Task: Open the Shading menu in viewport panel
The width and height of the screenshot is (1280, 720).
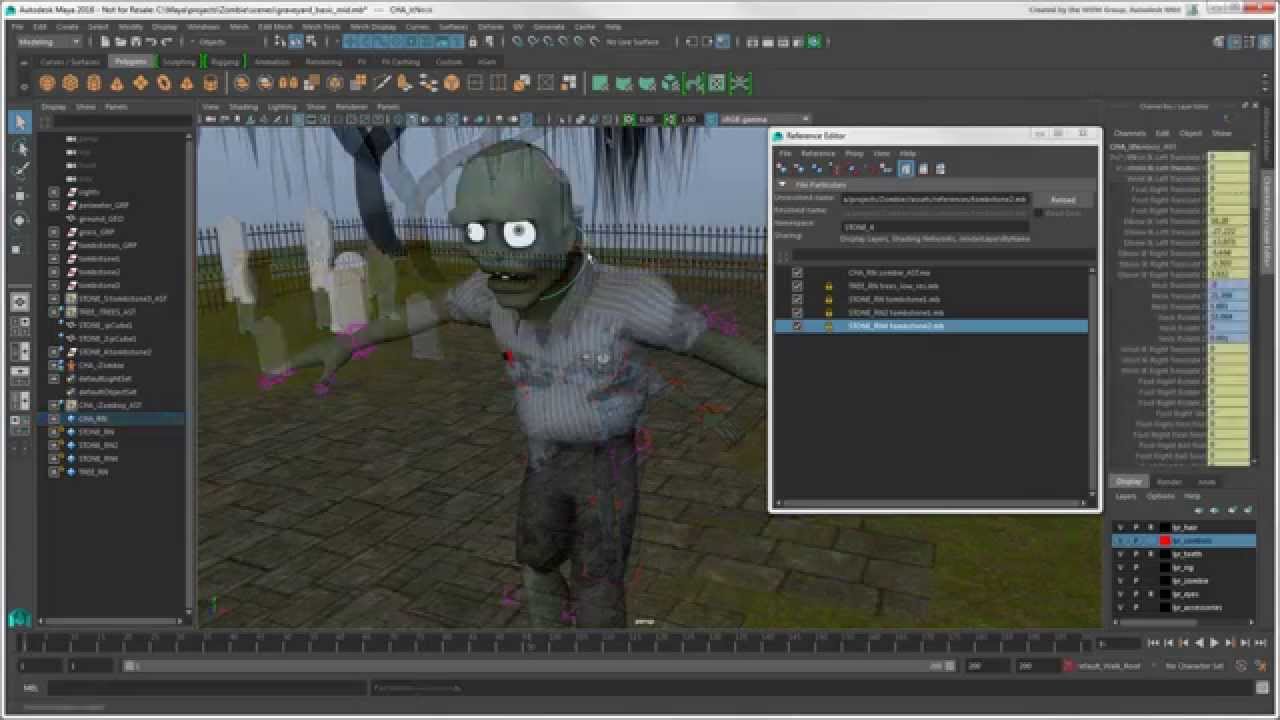Action: (243, 106)
